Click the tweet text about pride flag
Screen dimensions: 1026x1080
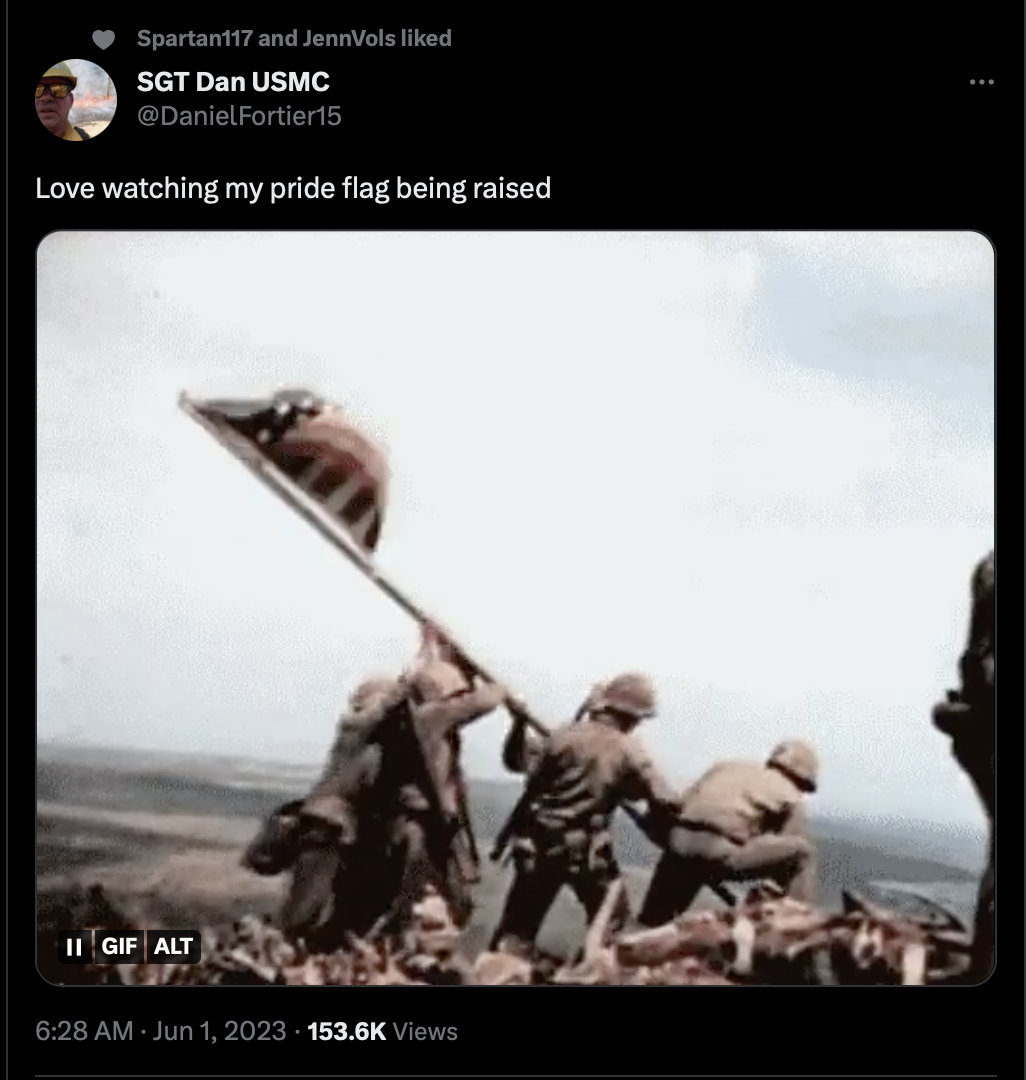[293, 188]
